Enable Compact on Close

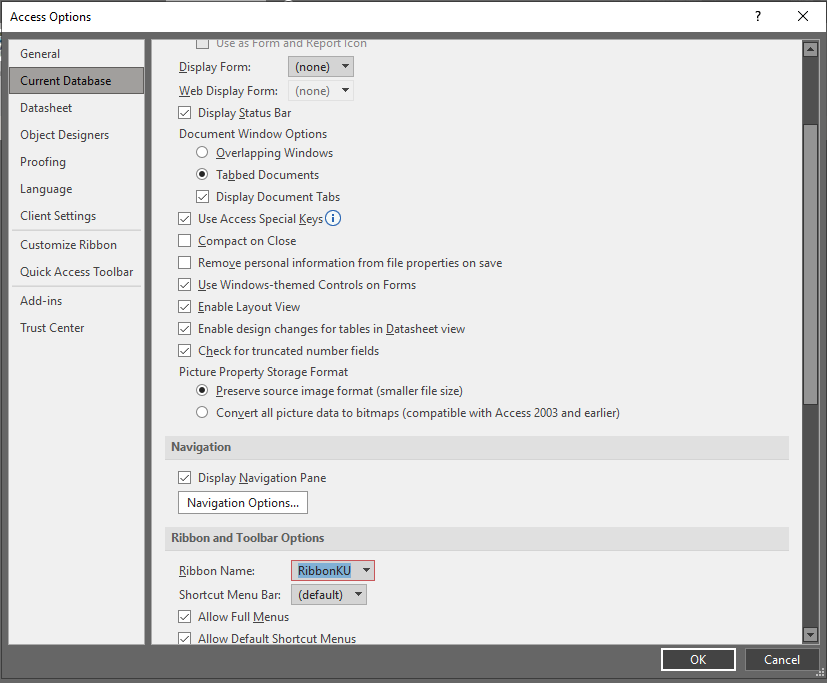point(185,241)
